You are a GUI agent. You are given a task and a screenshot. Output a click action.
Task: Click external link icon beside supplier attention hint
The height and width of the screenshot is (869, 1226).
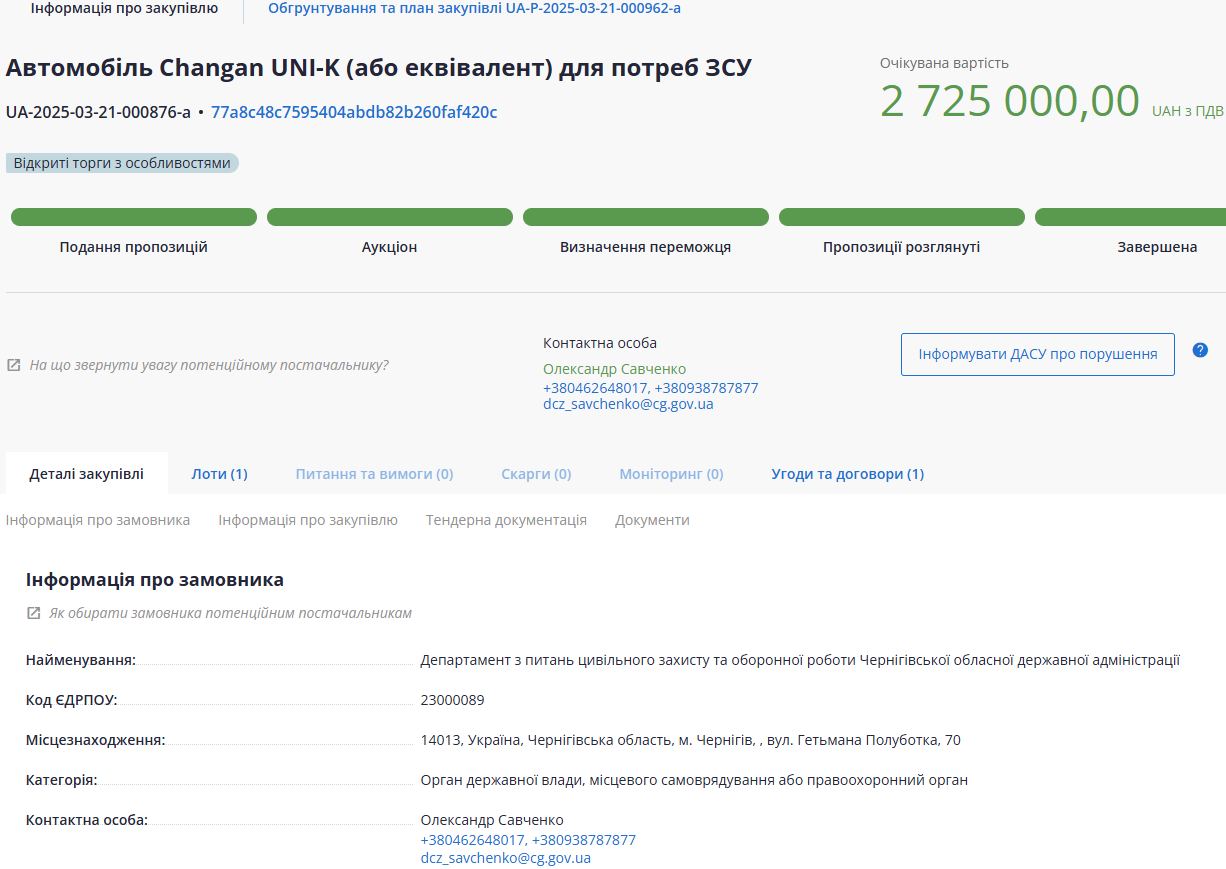click(x=13, y=366)
